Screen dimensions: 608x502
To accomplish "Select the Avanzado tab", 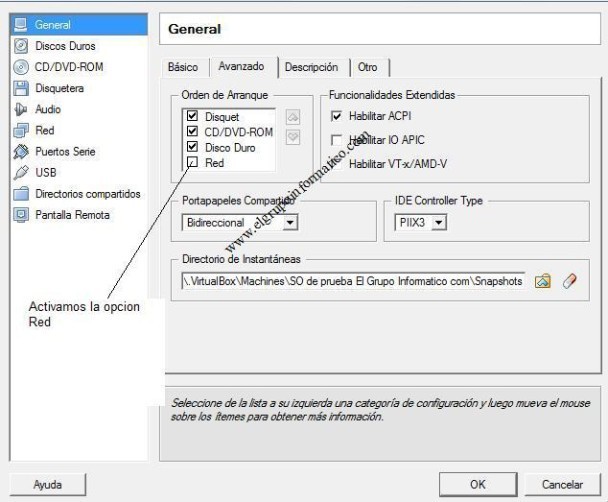I will tap(242, 67).
